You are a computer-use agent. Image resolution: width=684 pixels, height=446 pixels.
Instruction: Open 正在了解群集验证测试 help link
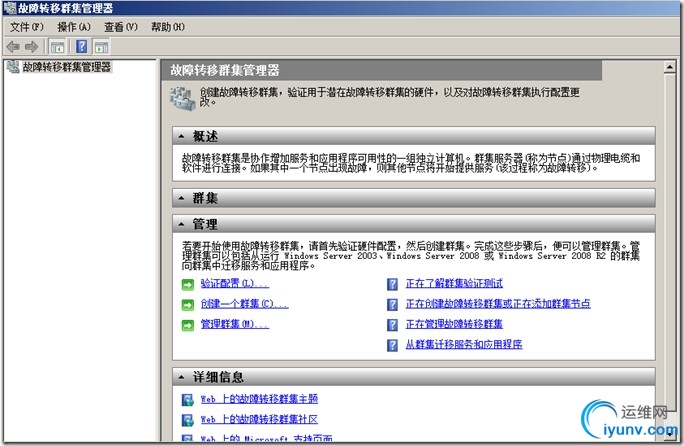click(x=454, y=284)
